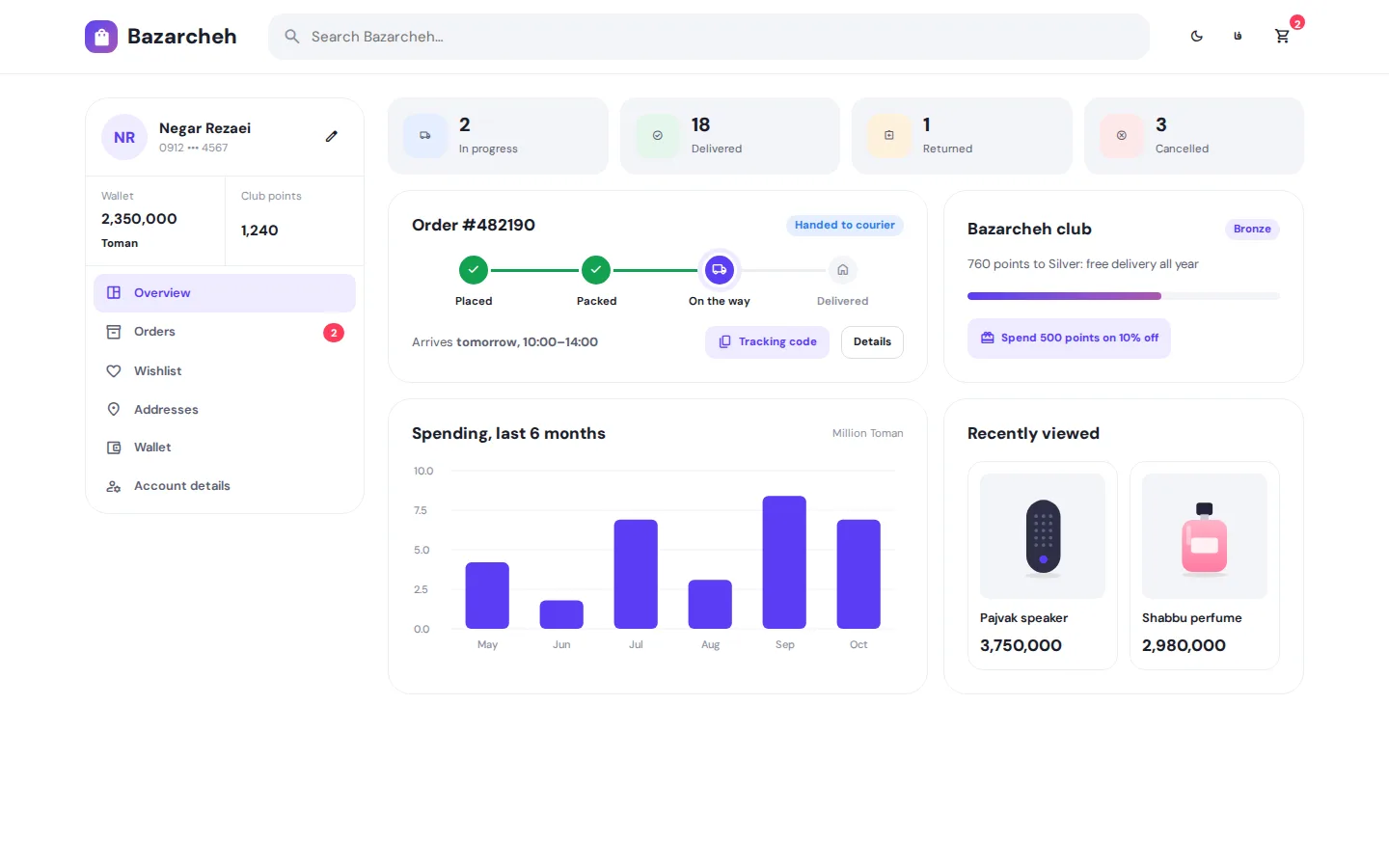The width and height of the screenshot is (1389, 868).
Task: Click the NR avatar circle
Action: click(124, 137)
